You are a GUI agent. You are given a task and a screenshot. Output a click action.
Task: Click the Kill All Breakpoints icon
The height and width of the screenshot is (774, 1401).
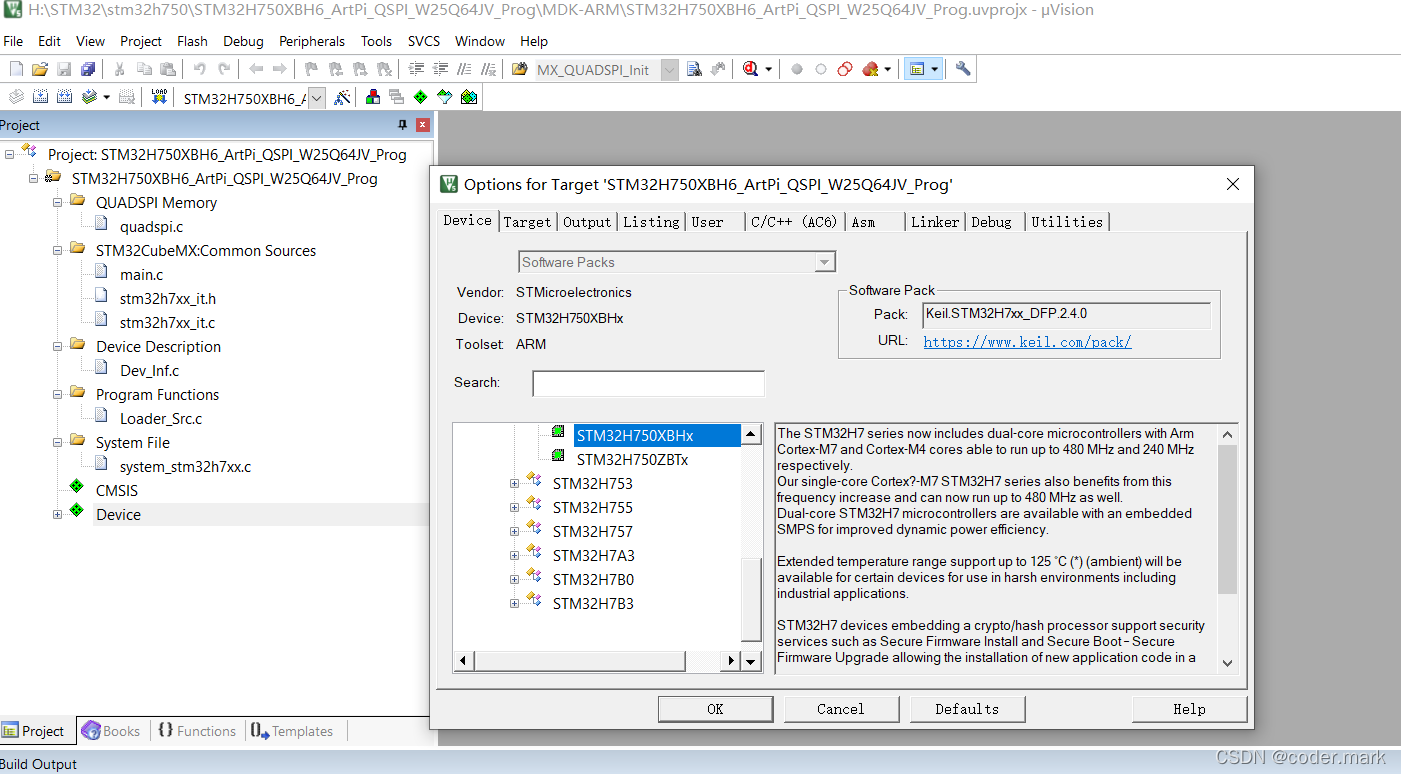(870, 69)
